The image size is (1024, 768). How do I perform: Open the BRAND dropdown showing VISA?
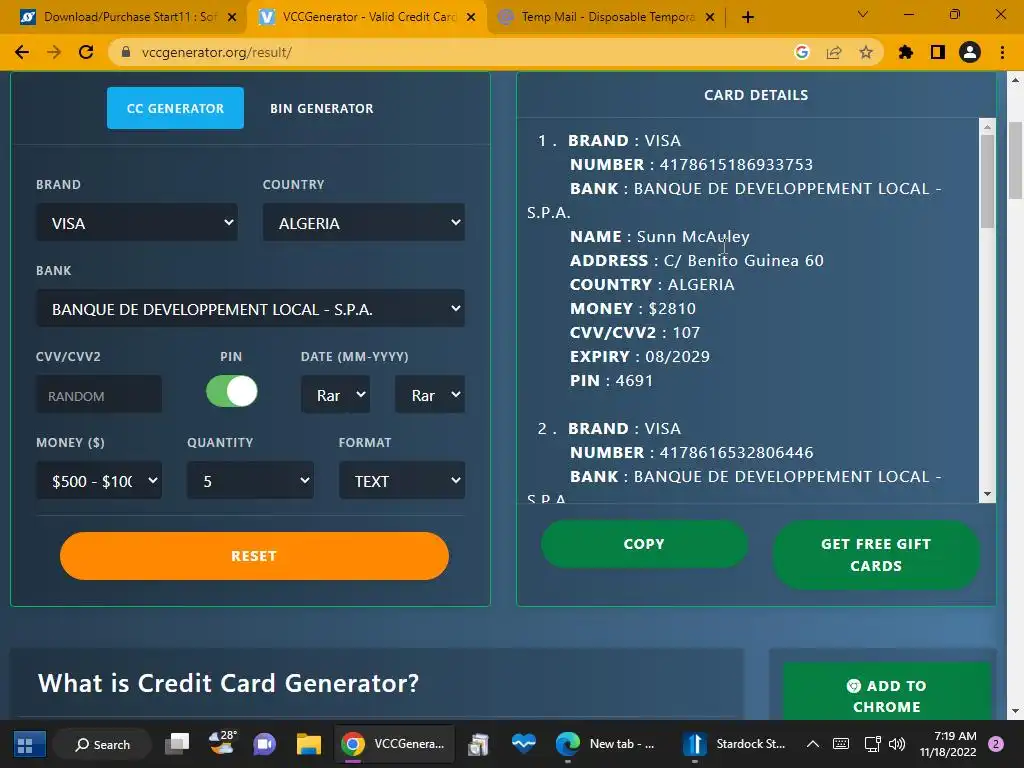(136, 223)
